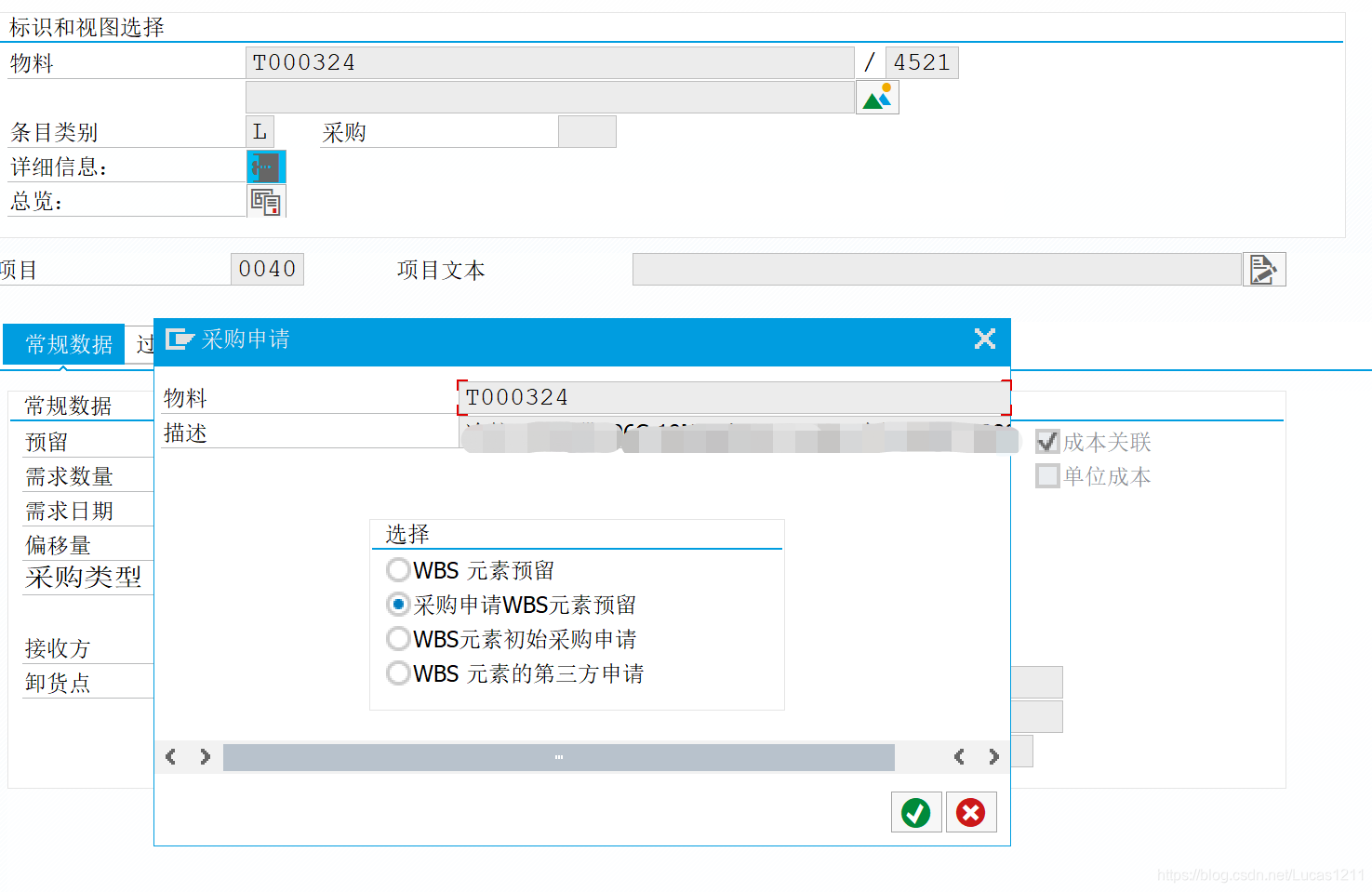Screen dimensions: 1372x892
Task: Click the material description field below T000324 header
Action: pyautogui.click(x=550, y=98)
